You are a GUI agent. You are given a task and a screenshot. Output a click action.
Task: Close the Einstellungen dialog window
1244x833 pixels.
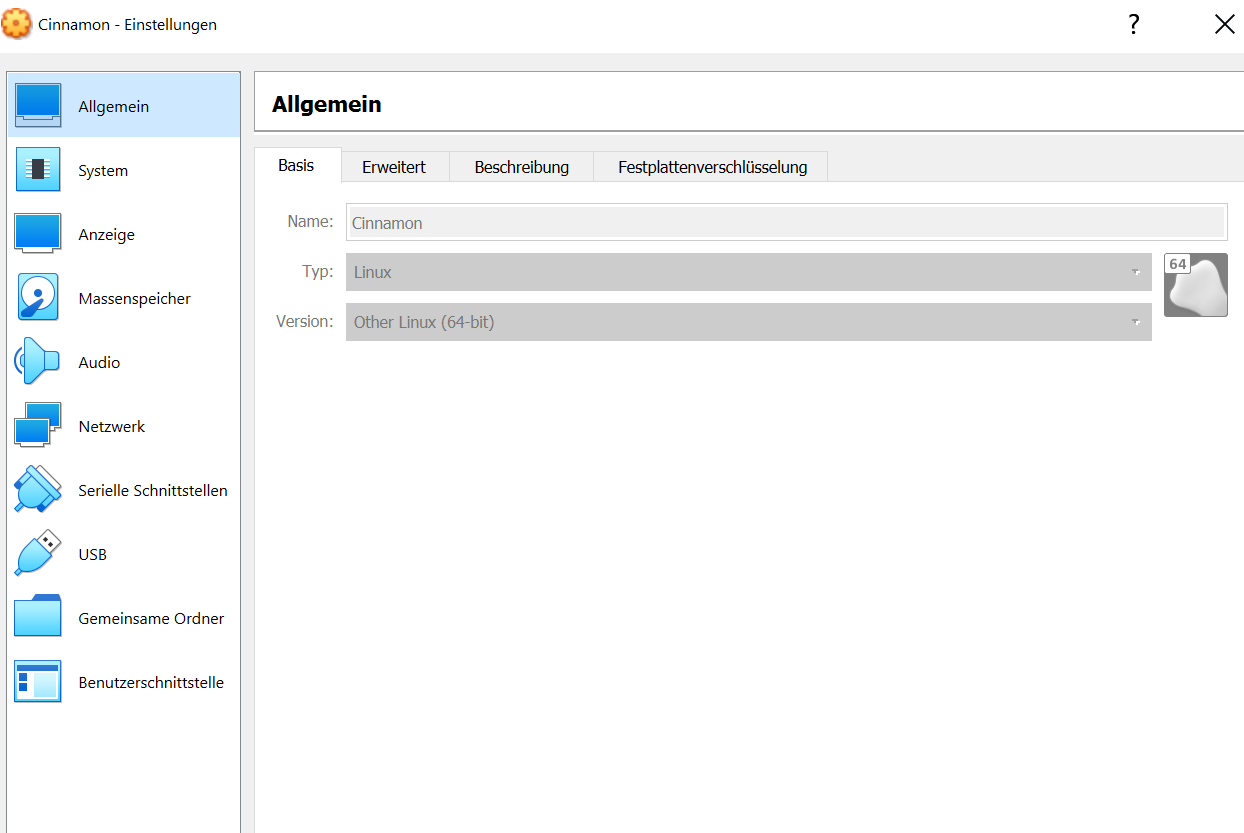click(1224, 25)
